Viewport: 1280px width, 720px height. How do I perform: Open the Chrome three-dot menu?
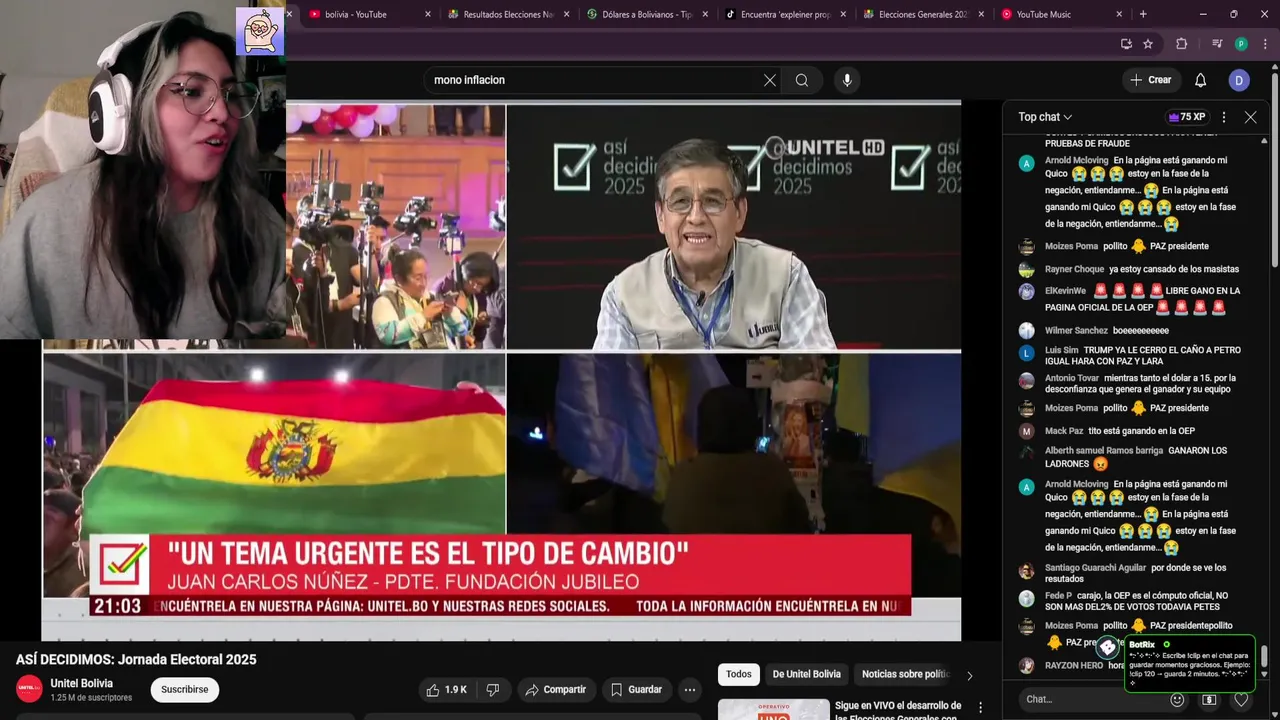(x=1265, y=44)
